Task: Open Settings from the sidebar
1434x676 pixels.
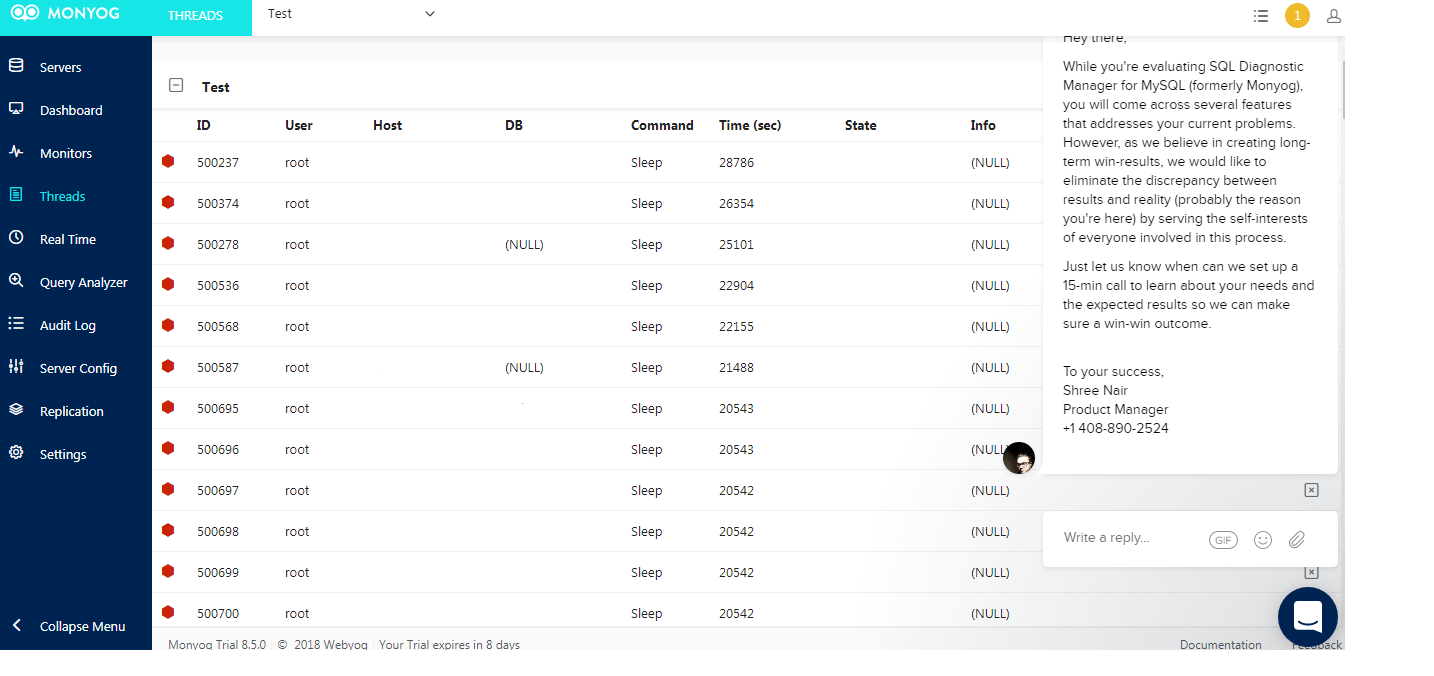Action: (x=63, y=454)
